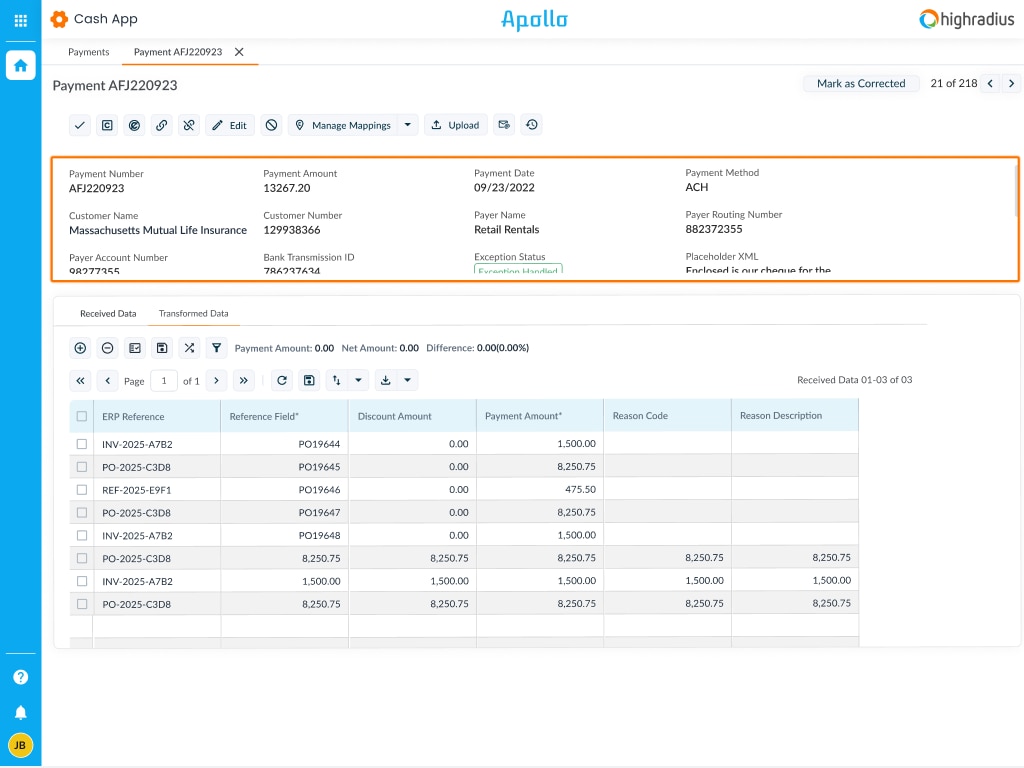Switch to the Received Data tab
Image resolution: width=1024 pixels, height=768 pixels.
108,314
